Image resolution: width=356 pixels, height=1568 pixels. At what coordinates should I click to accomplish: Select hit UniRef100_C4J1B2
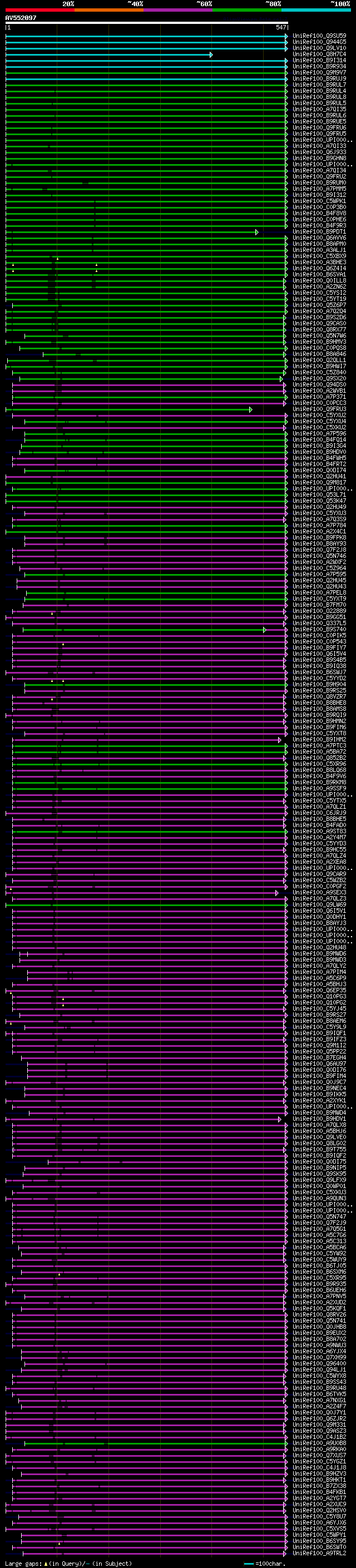(x=319, y=1437)
